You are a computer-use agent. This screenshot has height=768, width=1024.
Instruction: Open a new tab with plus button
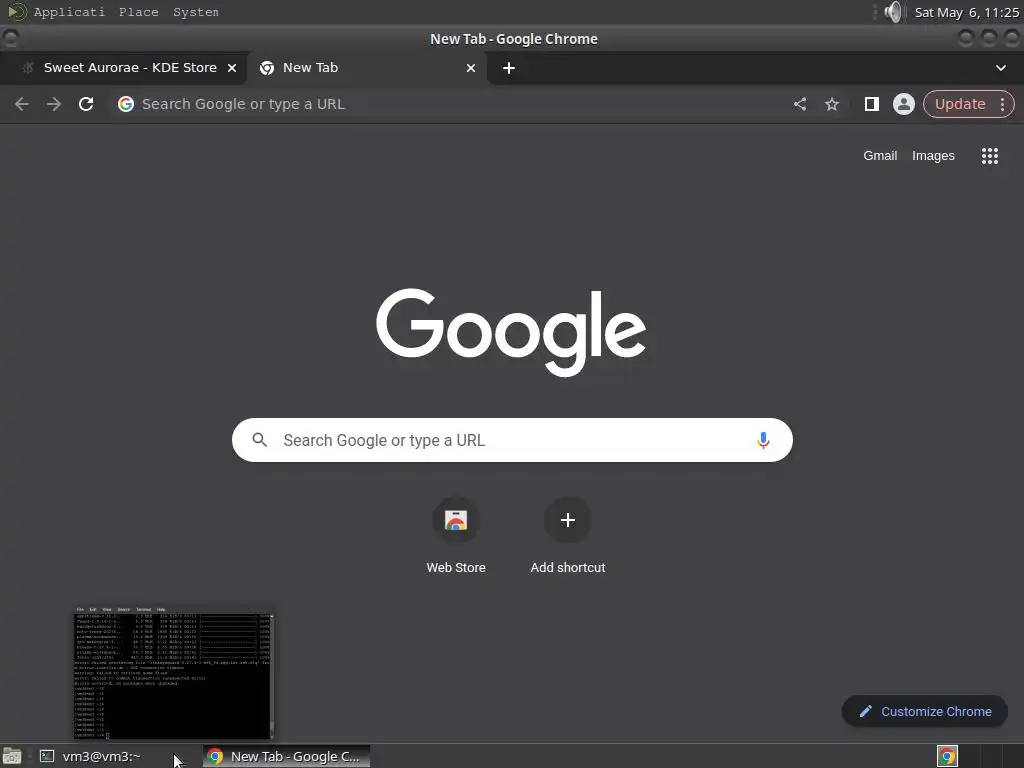click(x=509, y=68)
